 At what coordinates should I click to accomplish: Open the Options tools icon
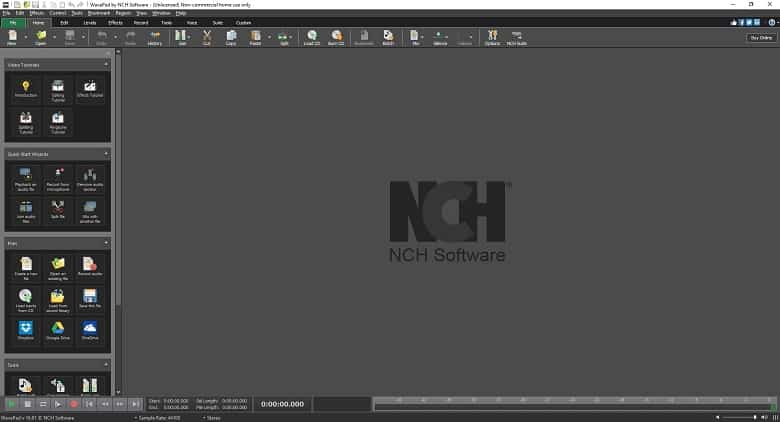(492, 37)
